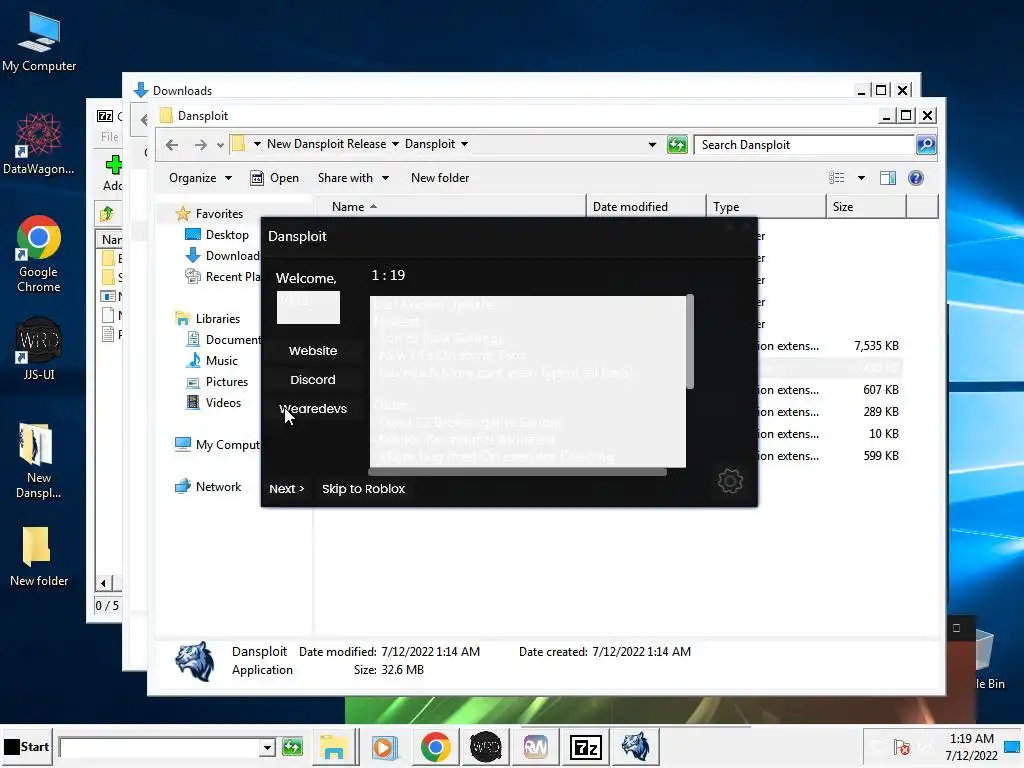Open the Share with menu

point(353,178)
